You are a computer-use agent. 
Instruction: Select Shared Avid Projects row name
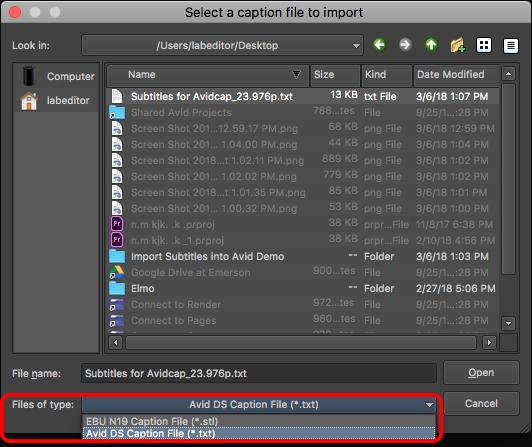[181, 112]
